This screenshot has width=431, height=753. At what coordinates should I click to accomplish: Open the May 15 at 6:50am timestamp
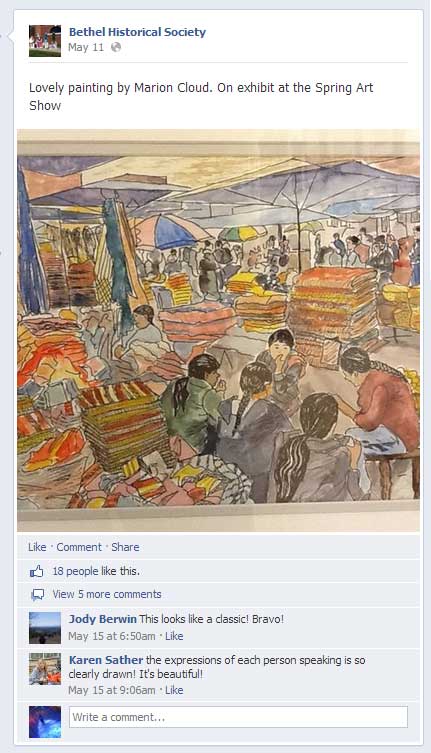coord(112,636)
